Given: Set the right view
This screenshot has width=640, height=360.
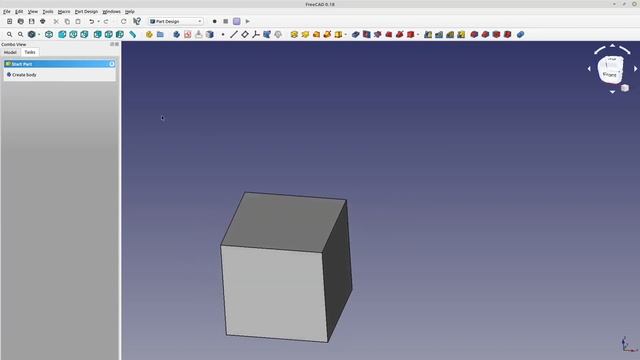Looking at the screenshot, I should 84,35.
